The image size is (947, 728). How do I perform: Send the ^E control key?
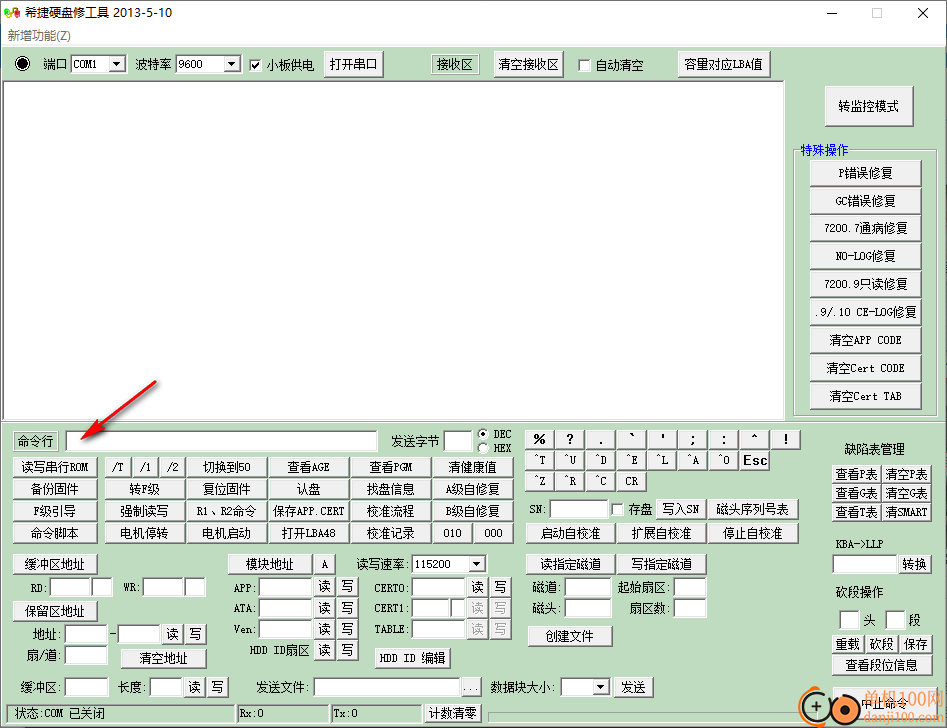pyautogui.click(x=632, y=460)
